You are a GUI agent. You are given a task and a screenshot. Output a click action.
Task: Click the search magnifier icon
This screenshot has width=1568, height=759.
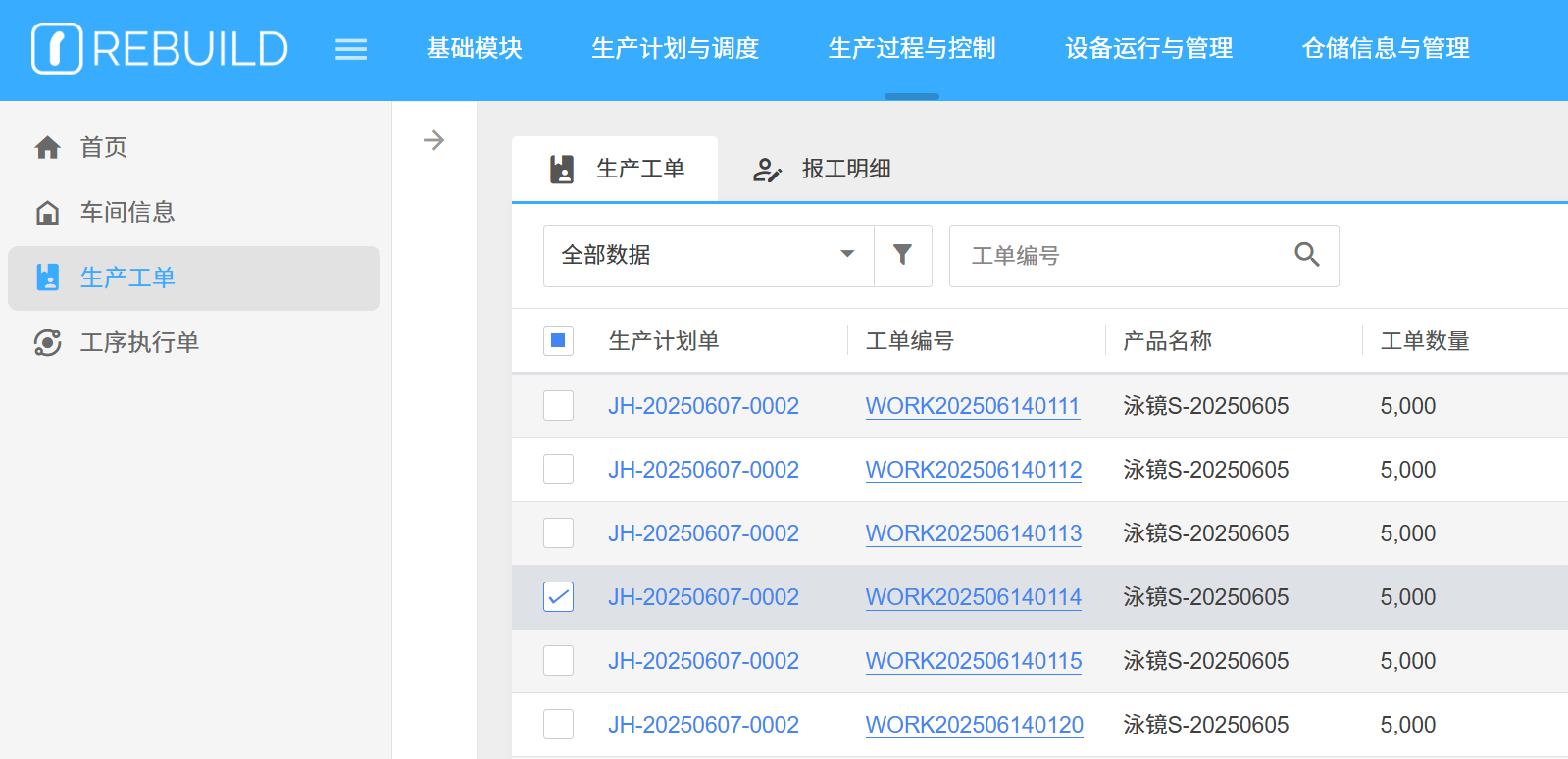point(1306,255)
